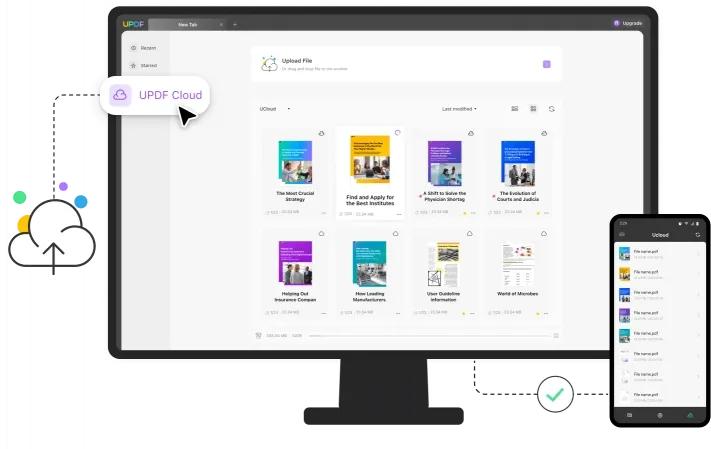This screenshot has width=711, height=449.
Task: Toggle star on A Shift to Solve card
Action: pyautogui.click(x=464, y=213)
